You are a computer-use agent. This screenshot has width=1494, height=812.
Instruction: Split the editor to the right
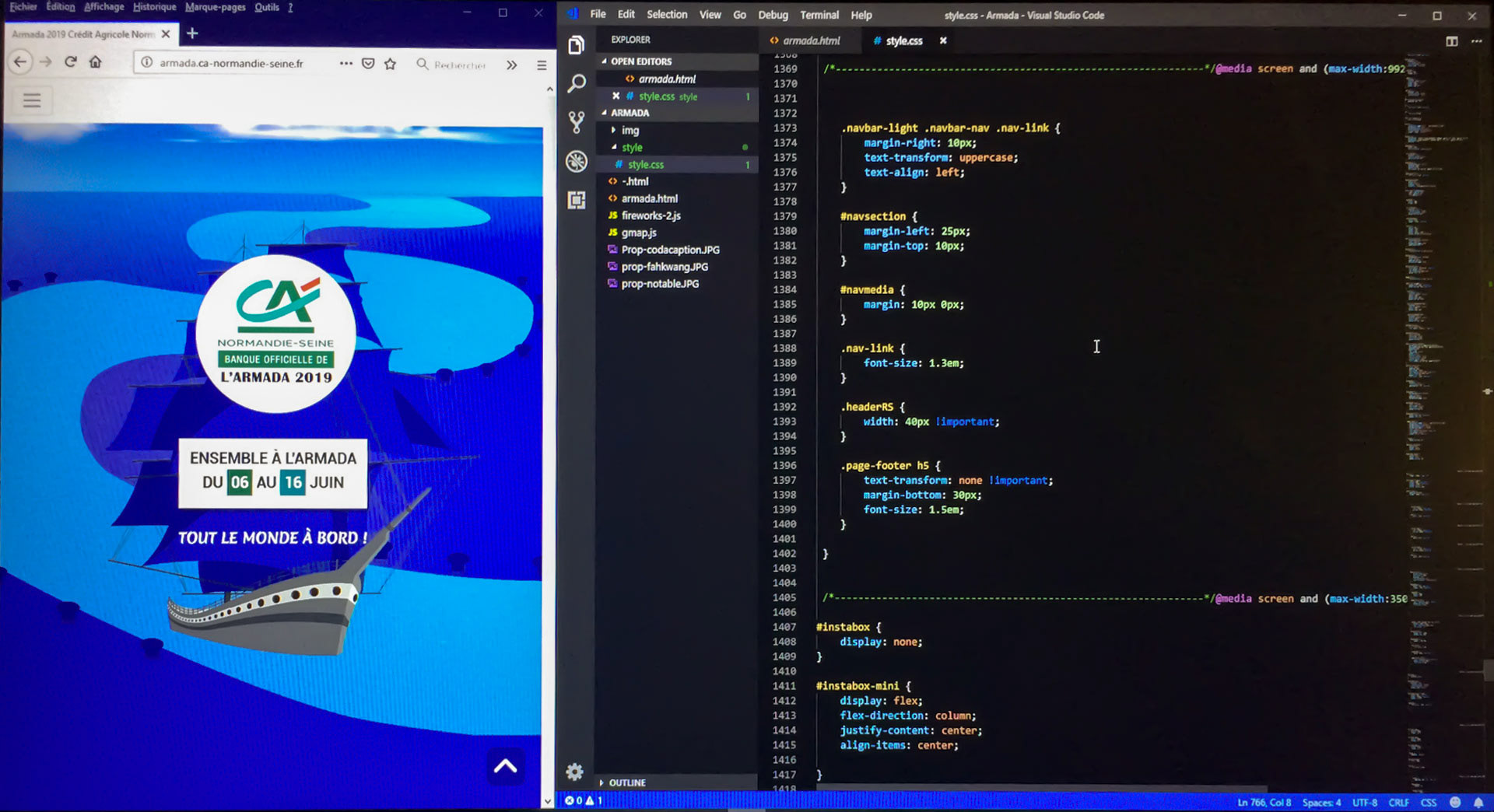pyautogui.click(x=1452, y=41)
